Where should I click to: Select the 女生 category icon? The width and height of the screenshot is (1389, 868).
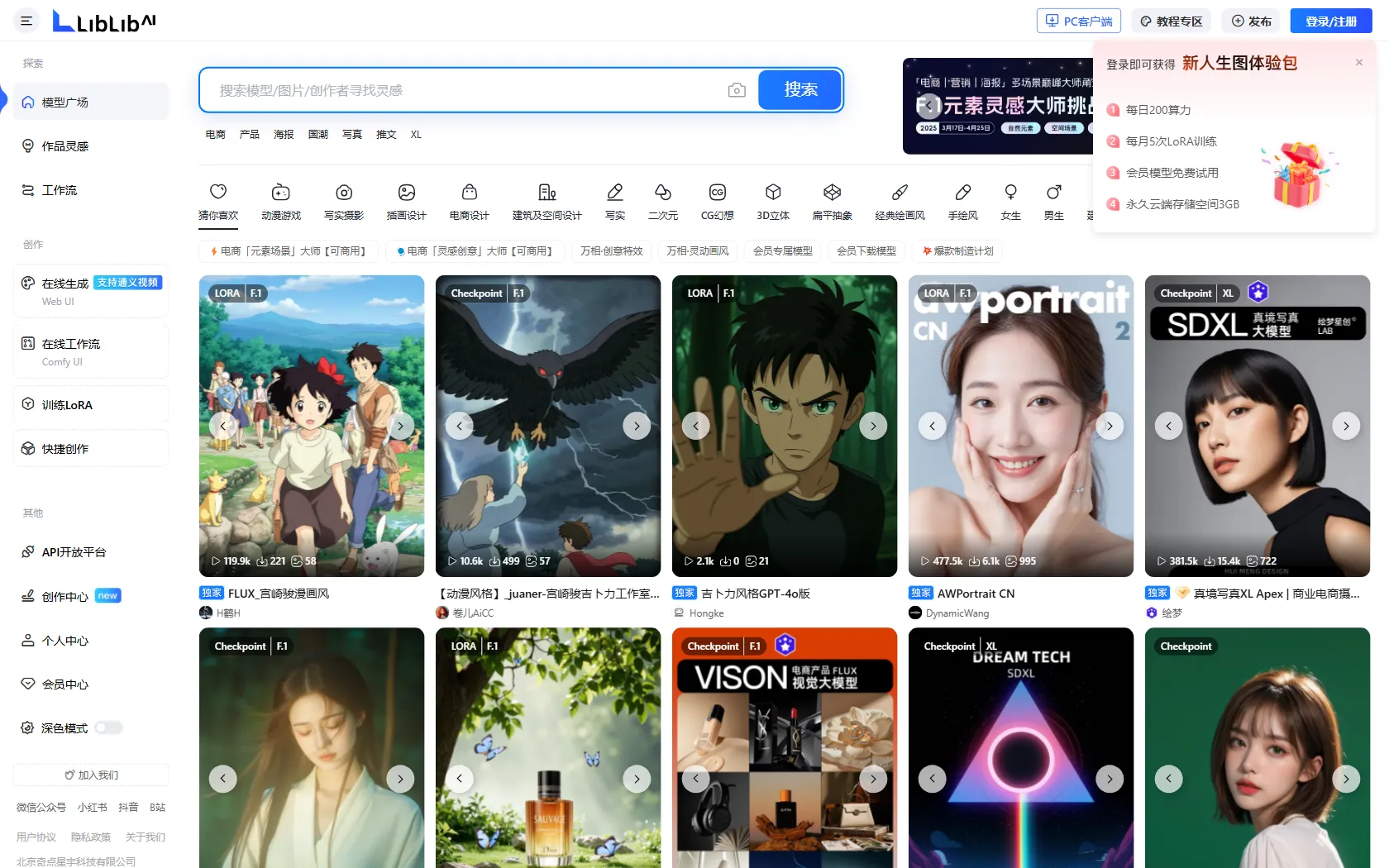pos(1011,202)
